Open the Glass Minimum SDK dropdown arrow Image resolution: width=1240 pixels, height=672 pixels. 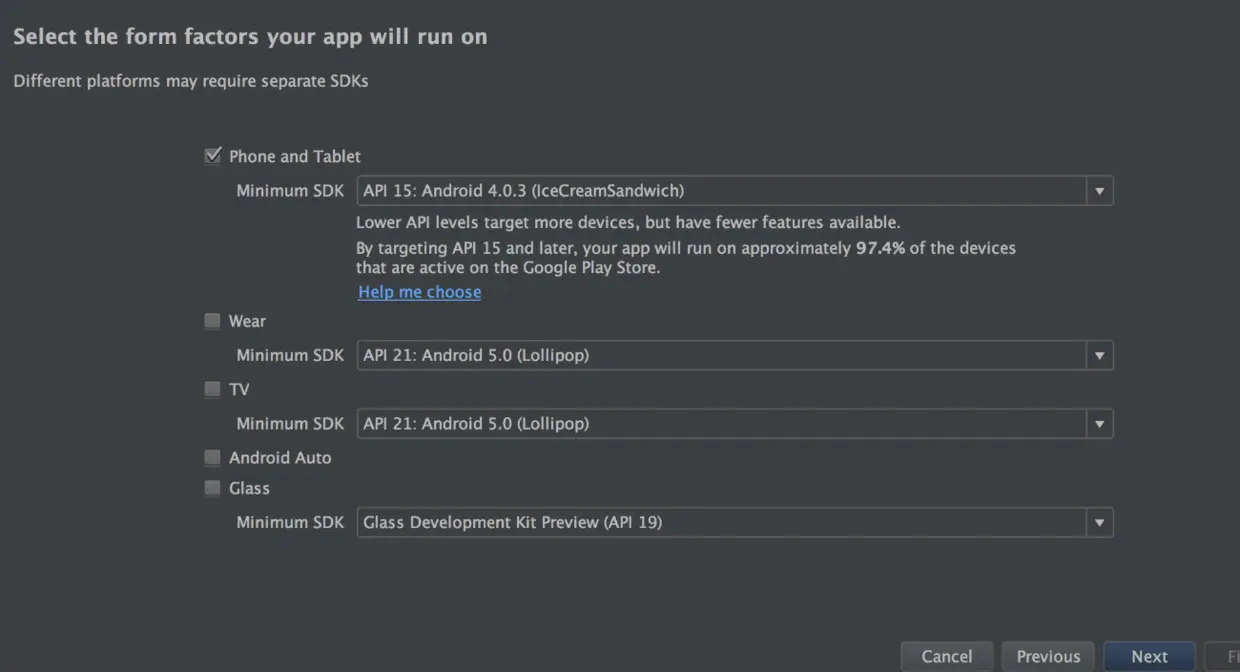[1100, 522]
